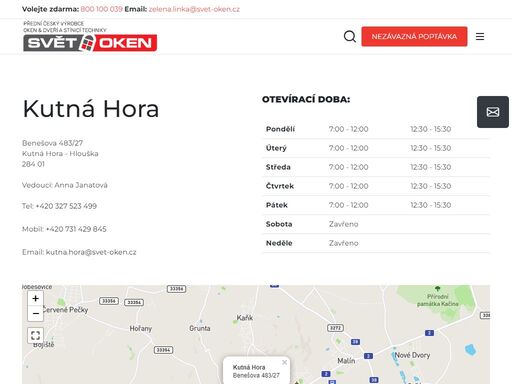Click the Neděle Zavřeno cell
The width and height of the screenshot is (512, 384).
click(344, 243)
